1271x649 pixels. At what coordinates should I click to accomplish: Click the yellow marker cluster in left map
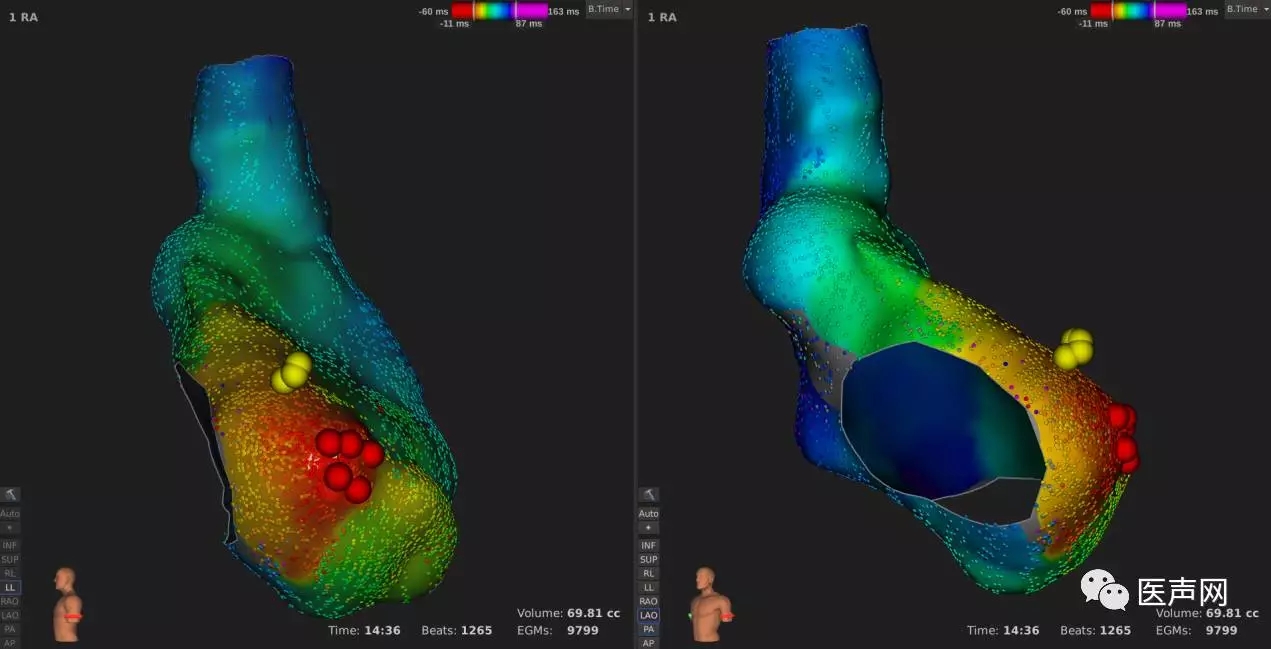[x=292, y=371]
